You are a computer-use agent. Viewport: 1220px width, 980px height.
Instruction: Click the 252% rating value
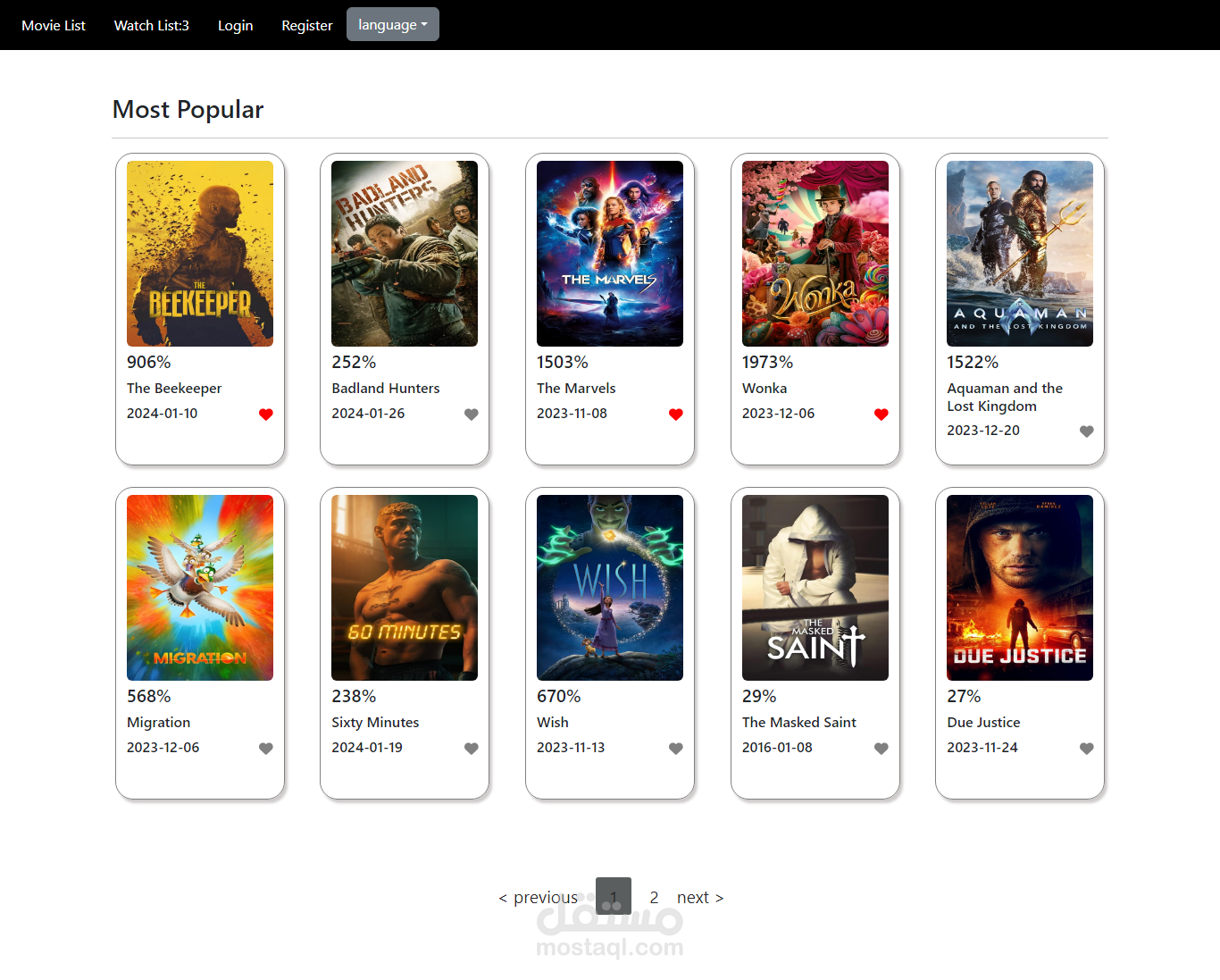354,363
